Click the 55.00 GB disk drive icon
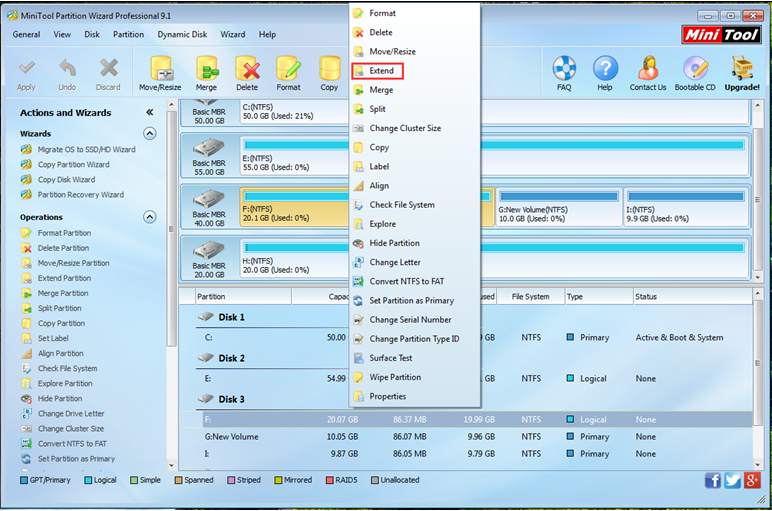Viewport: 772px width, 511px height. click(209, 147)
